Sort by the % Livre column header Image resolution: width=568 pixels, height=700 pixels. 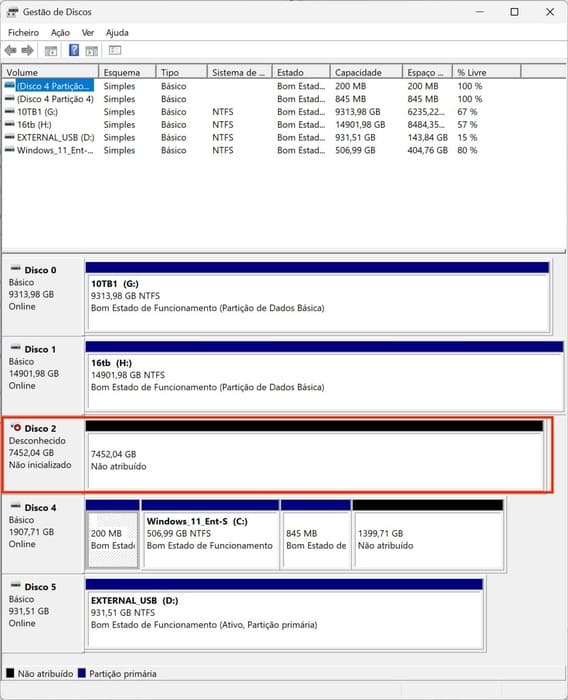tap(487, 72)
